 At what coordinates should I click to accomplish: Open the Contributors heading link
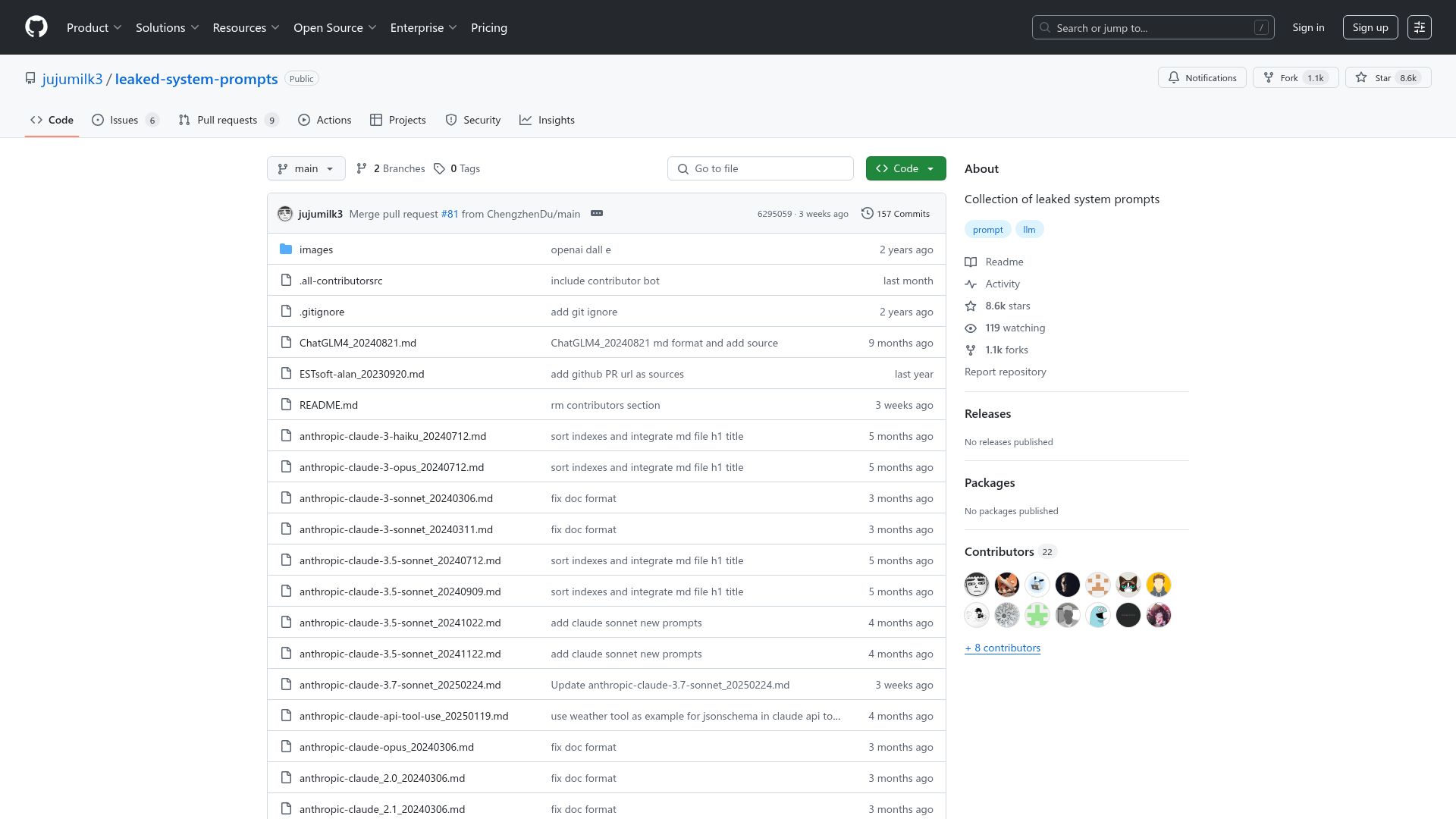coord(999,552)
